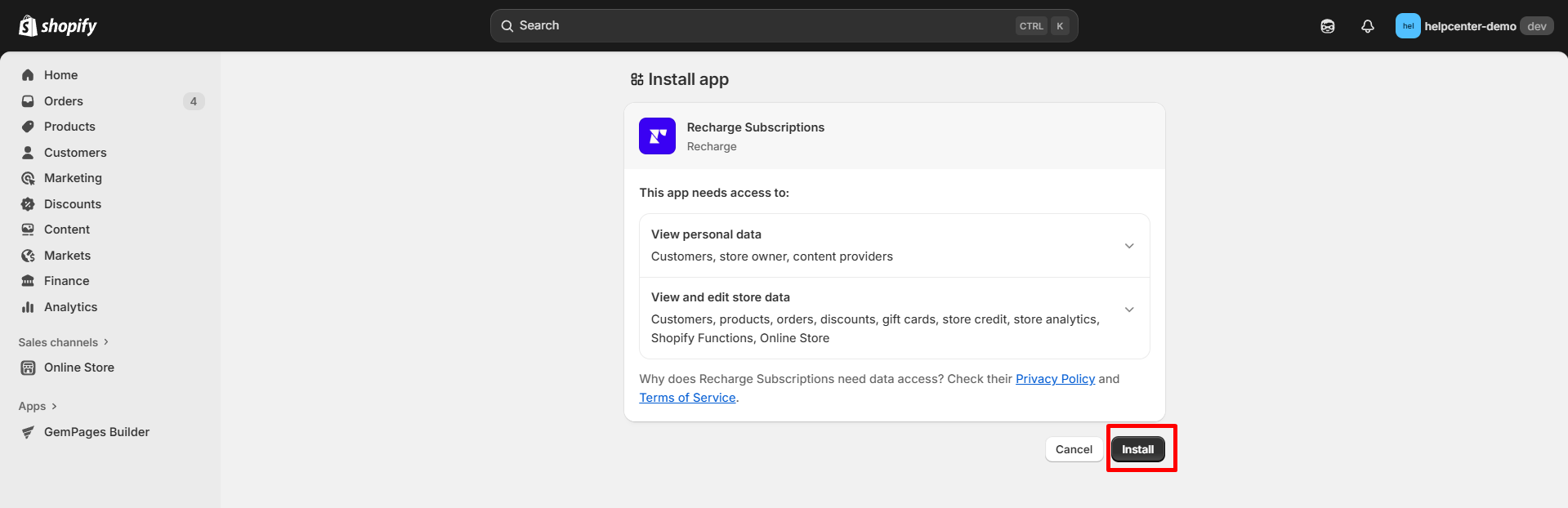Image resolution: width=1568 pixels, height=508 pixels.
Task: Open the Orders menu item
Action: pos(64,101)
